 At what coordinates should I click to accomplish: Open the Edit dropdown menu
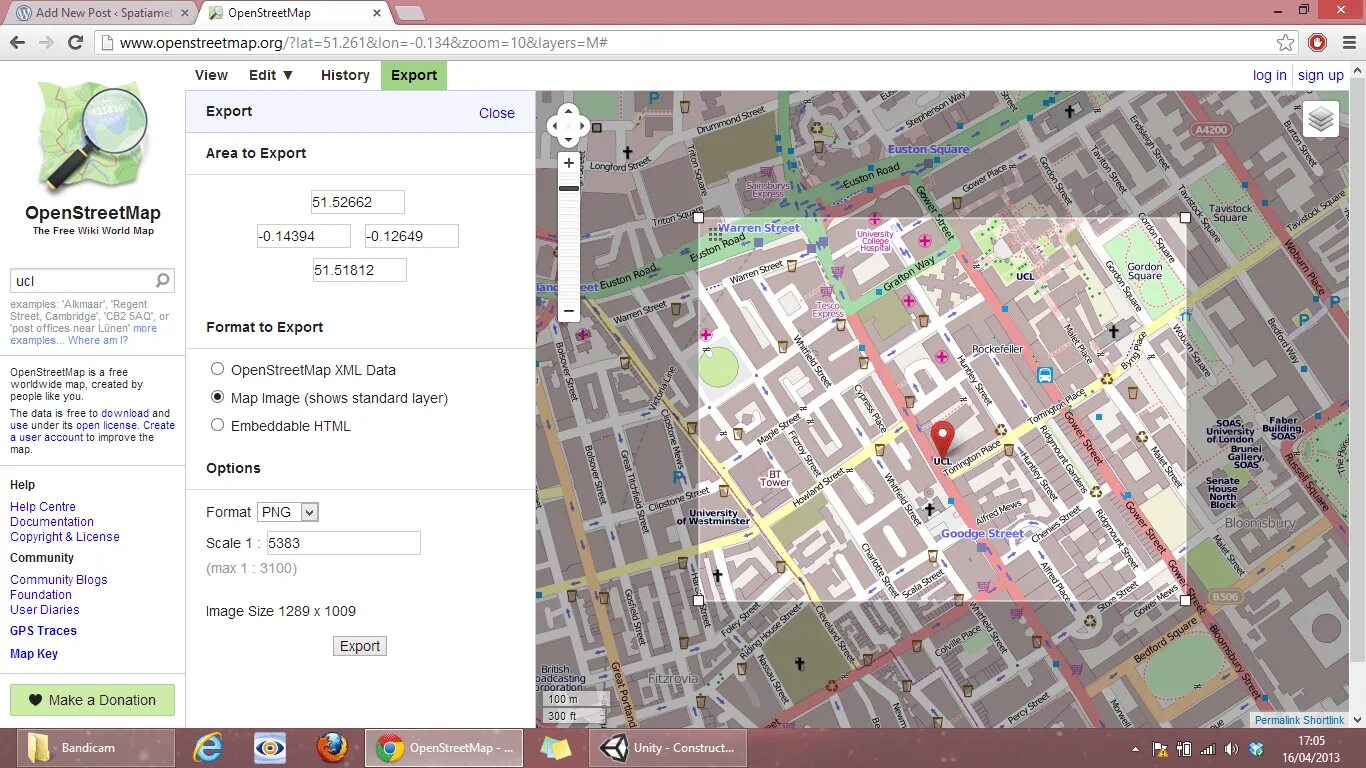(x=271, y=75)
